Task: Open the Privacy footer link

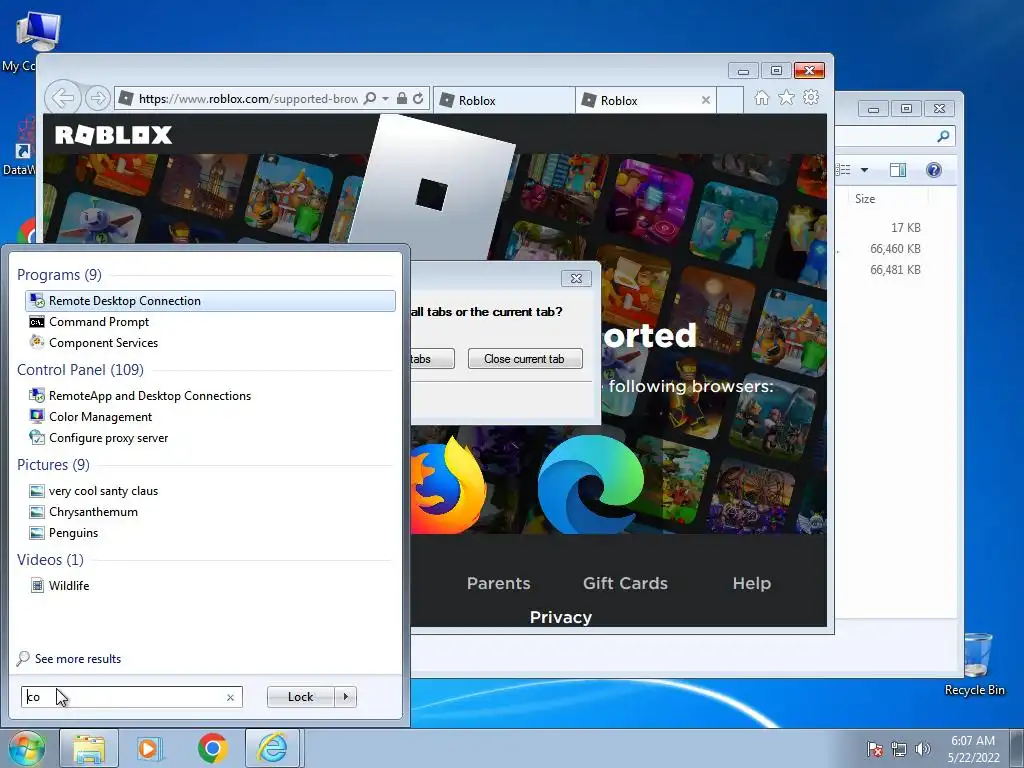Action: tap(560, 617)
